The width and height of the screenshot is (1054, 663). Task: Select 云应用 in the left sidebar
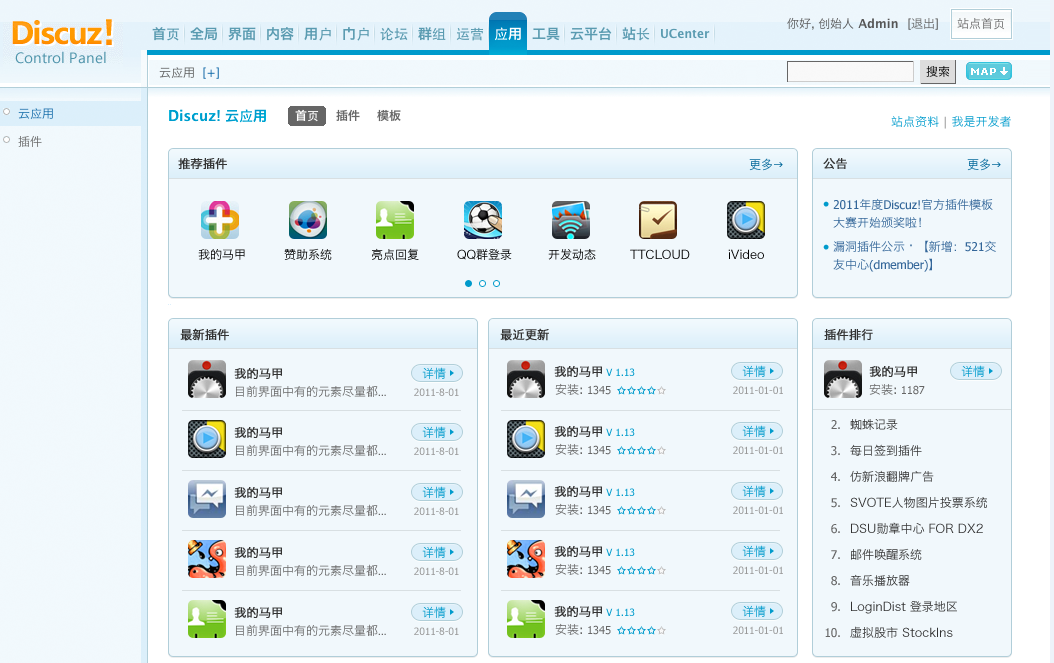coord(36,114)
